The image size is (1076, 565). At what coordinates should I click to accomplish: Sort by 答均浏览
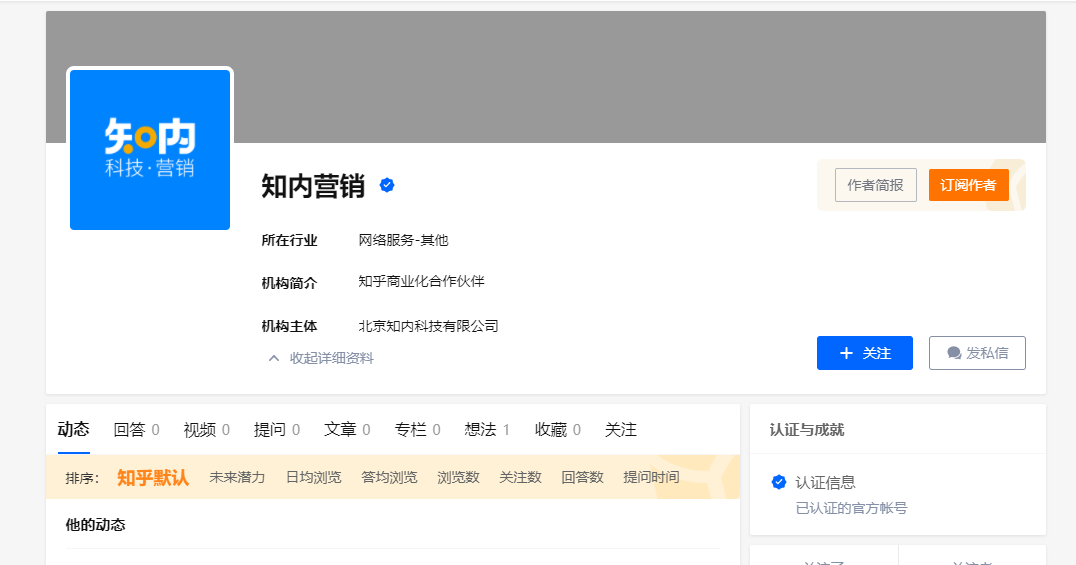389,477
